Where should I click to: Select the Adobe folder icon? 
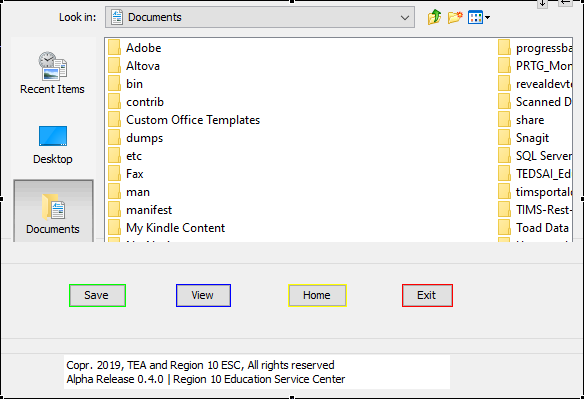[x=114, y=48]
